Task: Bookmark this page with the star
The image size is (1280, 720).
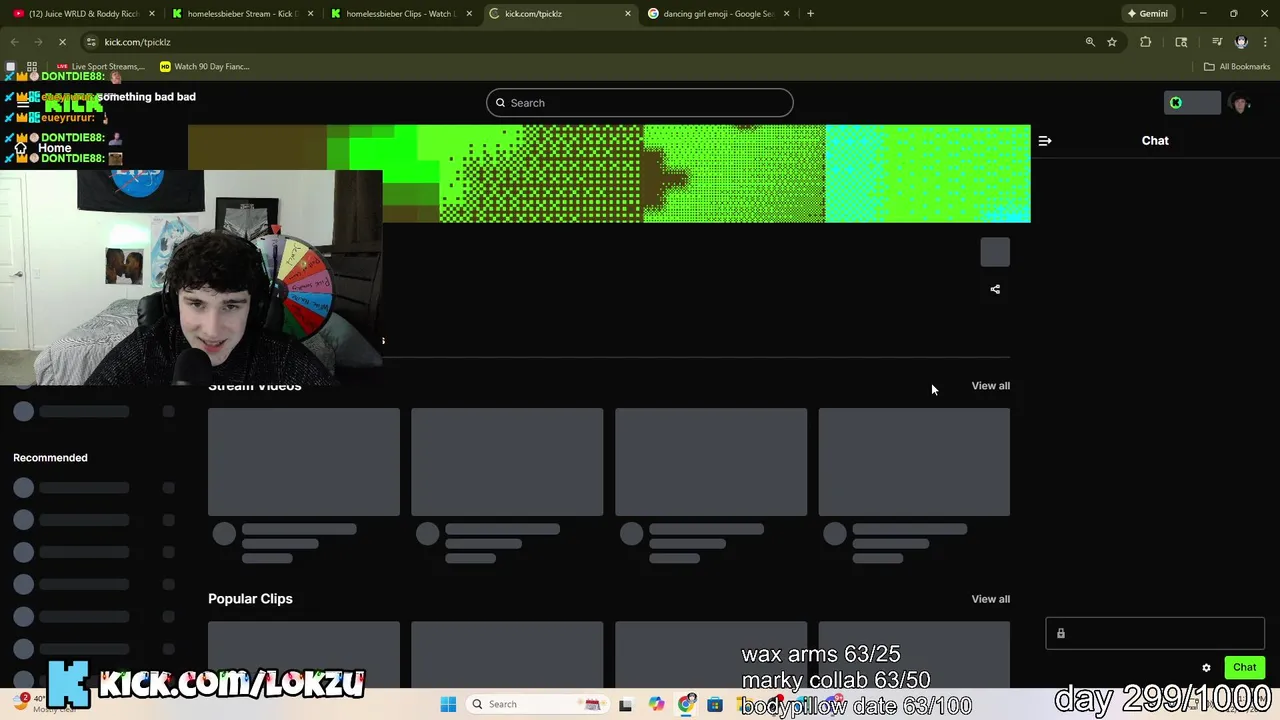Action: 1112,42
